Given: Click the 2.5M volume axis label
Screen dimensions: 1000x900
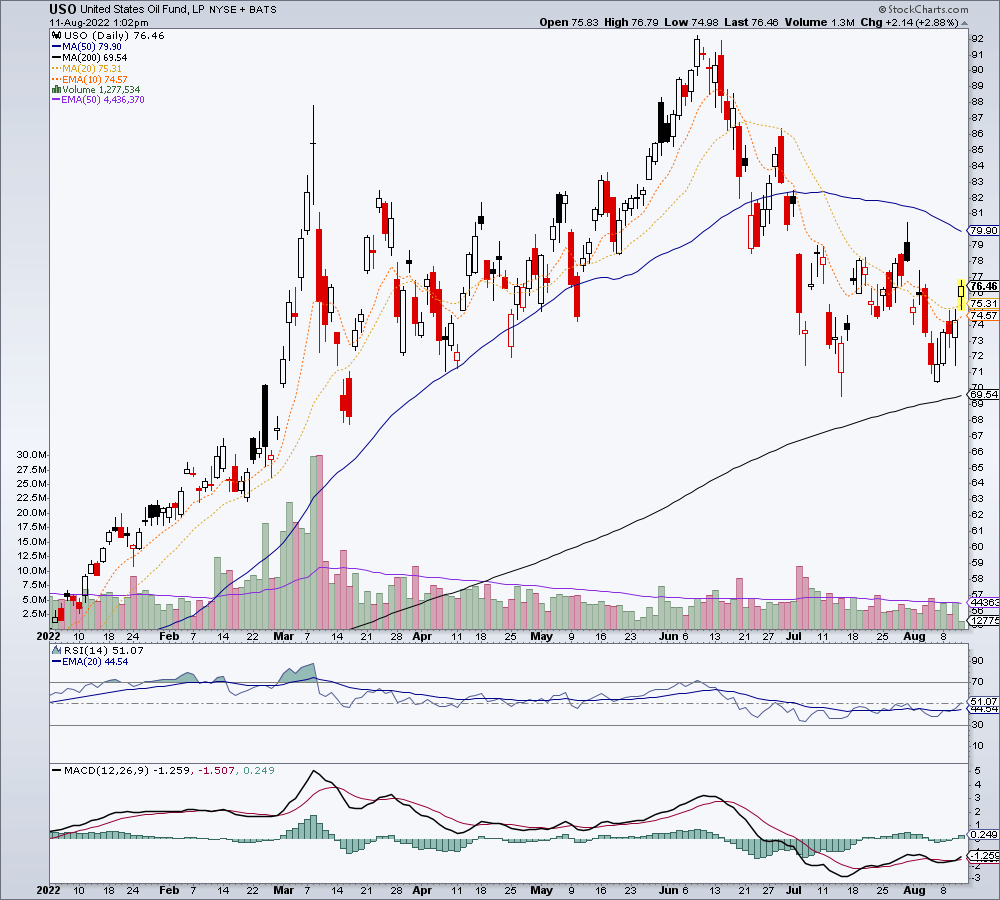Looking at the screenshot, I should pyautogui.click(x=34, y=614).
